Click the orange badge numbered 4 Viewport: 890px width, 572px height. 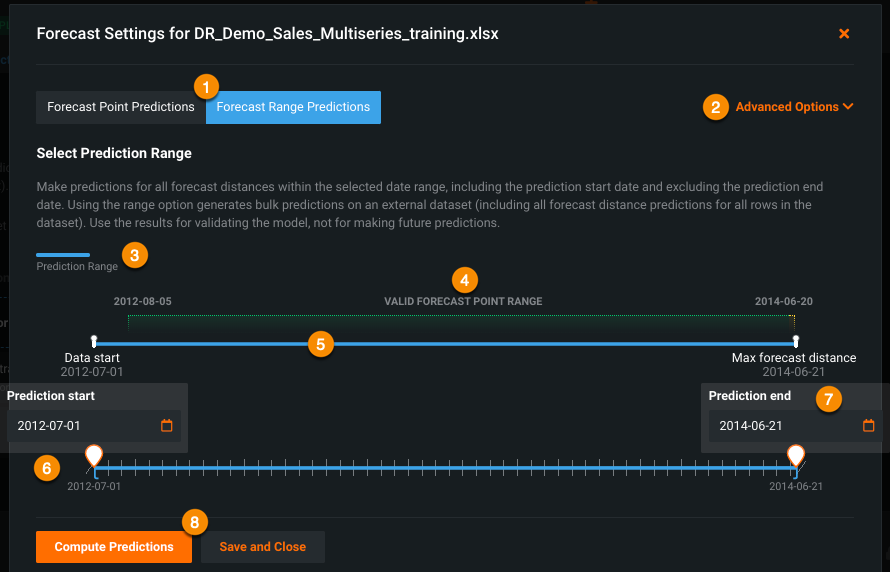coord(464,279)
